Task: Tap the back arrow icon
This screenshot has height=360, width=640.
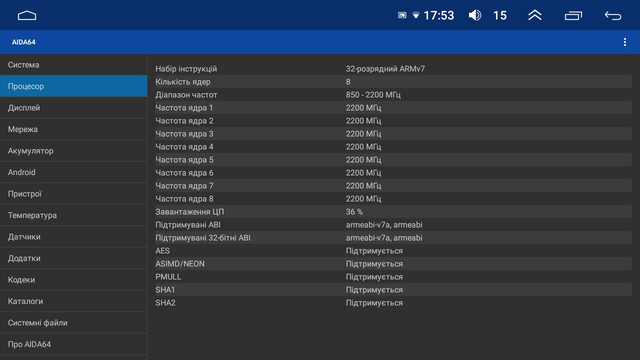Action: (x=613, y=16)
